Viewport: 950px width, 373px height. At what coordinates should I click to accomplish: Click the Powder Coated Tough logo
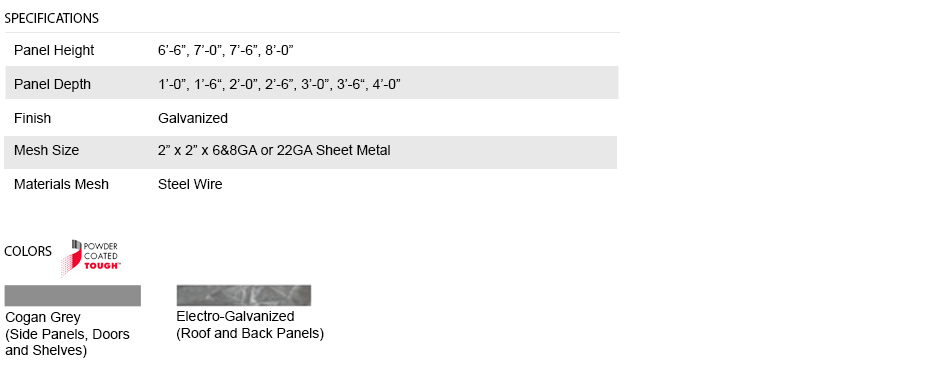coord(90,259)
